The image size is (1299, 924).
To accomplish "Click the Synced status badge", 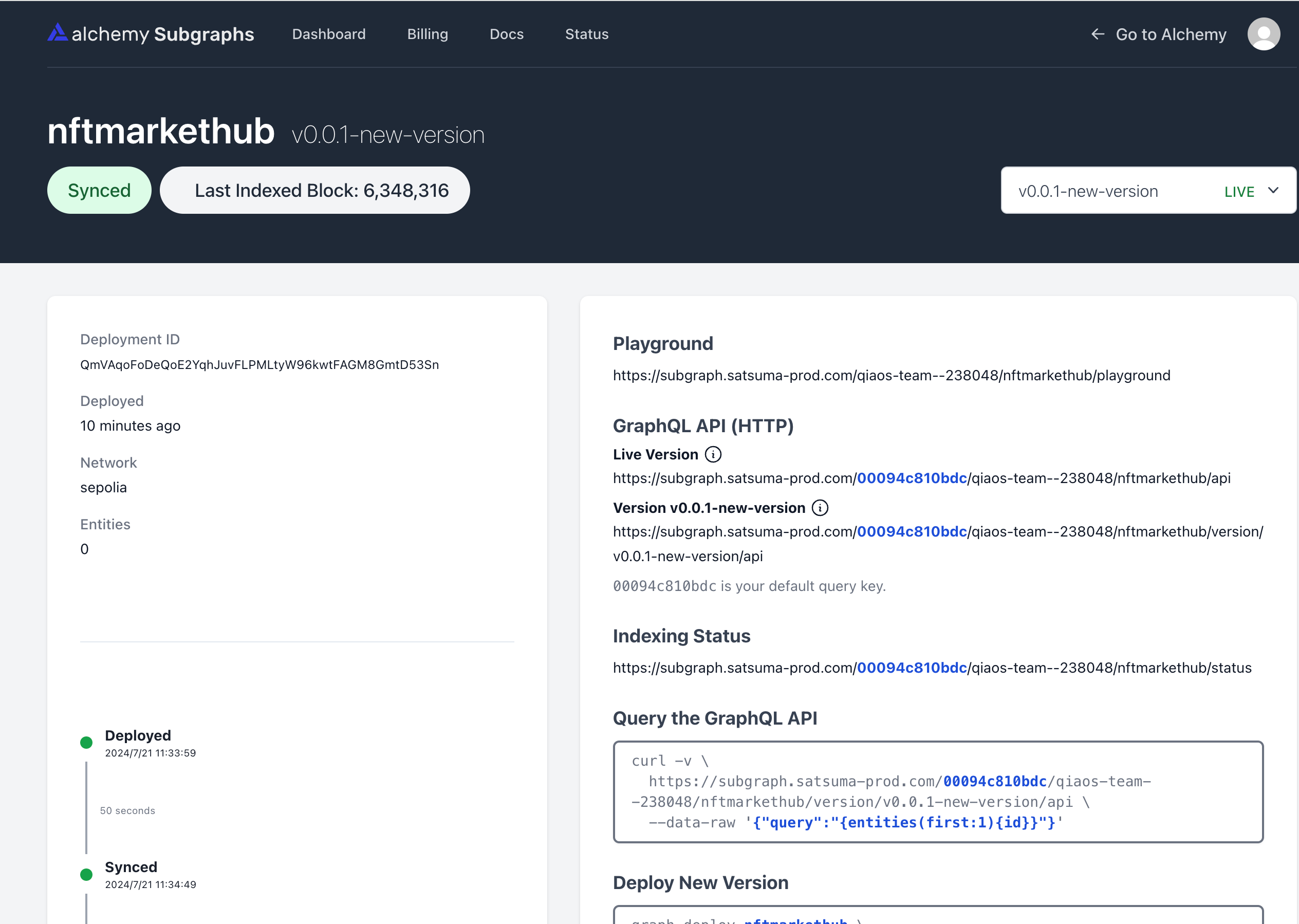I will coord(99,190).
